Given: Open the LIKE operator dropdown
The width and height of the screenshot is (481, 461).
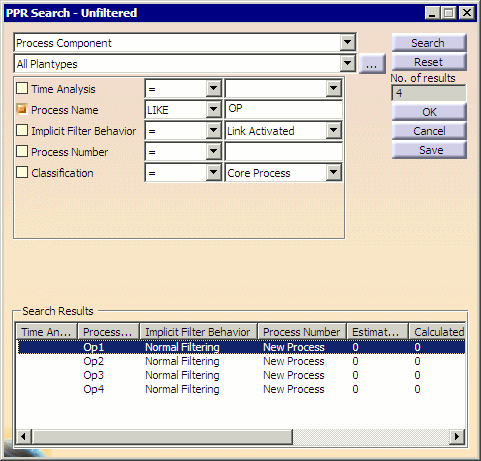Looking at the screenshot, I should pyautogui.click(x=213, y=109).
